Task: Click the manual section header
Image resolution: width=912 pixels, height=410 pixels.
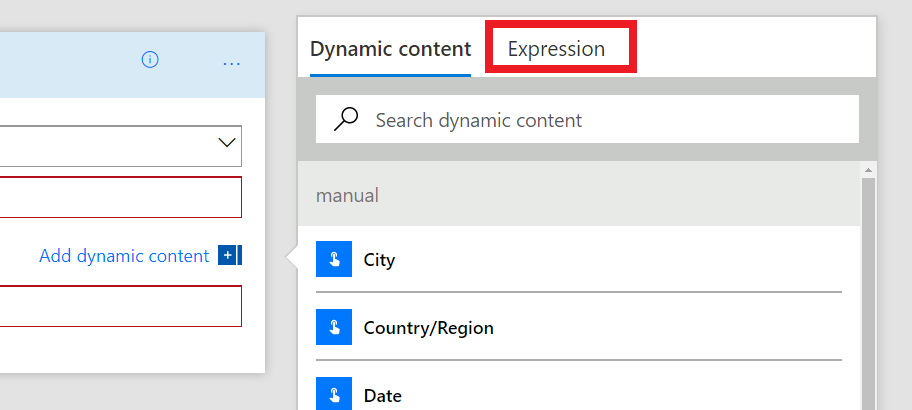Action: click(578, 195)
